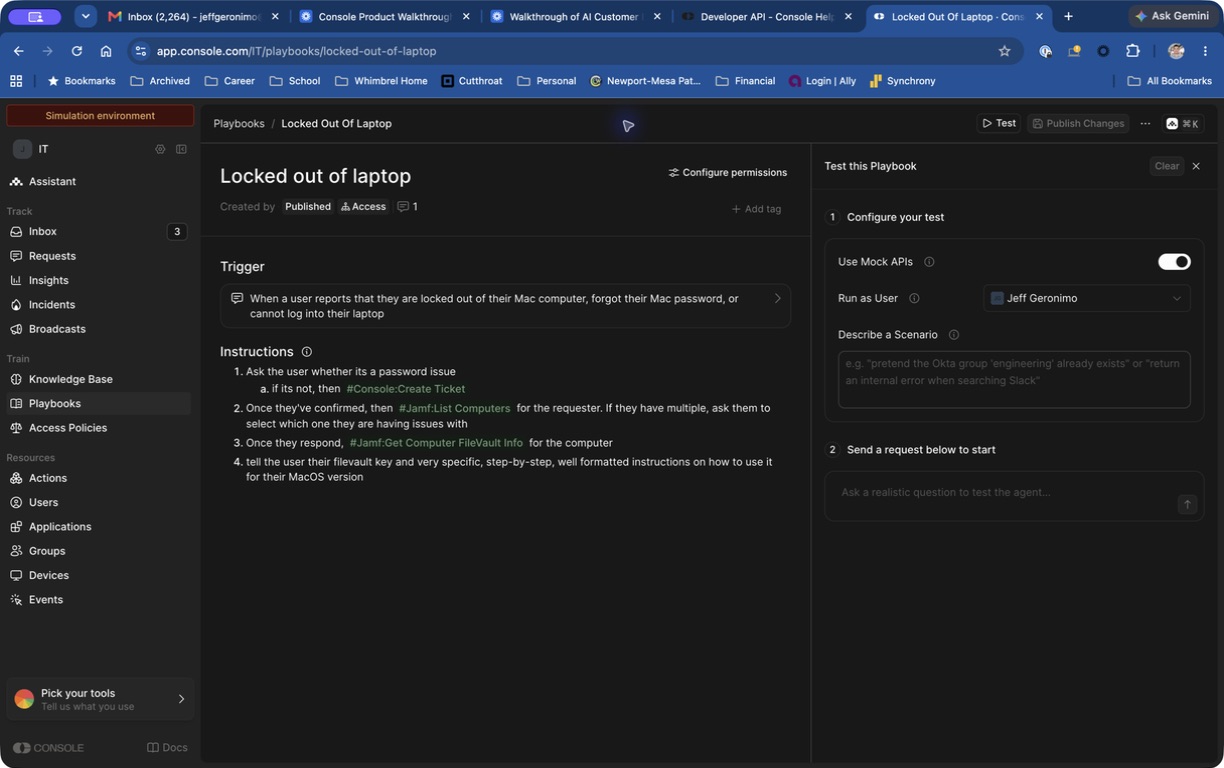Click the Test play button
This screenshot has height=768, width=1224.
[x=998, y=123]
